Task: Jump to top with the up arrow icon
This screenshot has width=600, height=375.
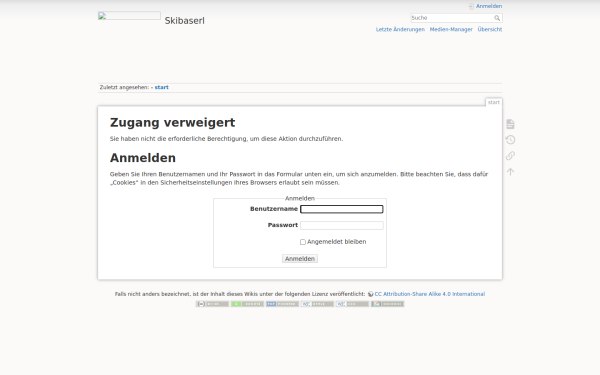Action: (510, 171)
